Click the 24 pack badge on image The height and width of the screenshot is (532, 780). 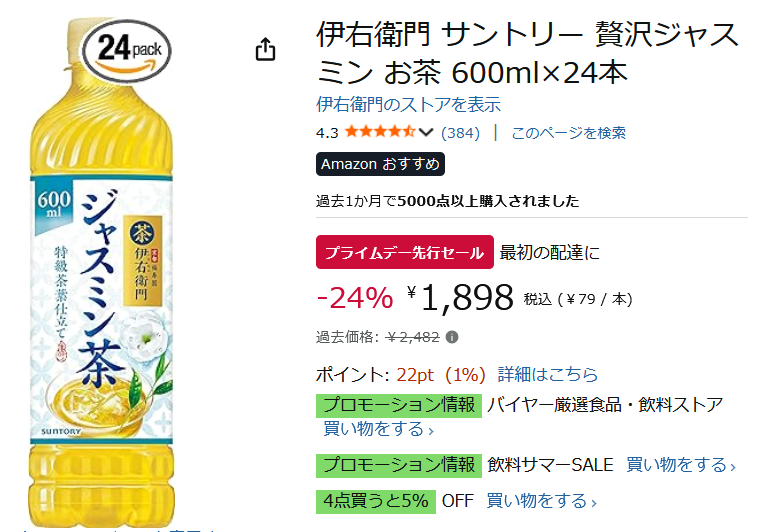coord(127,49)
